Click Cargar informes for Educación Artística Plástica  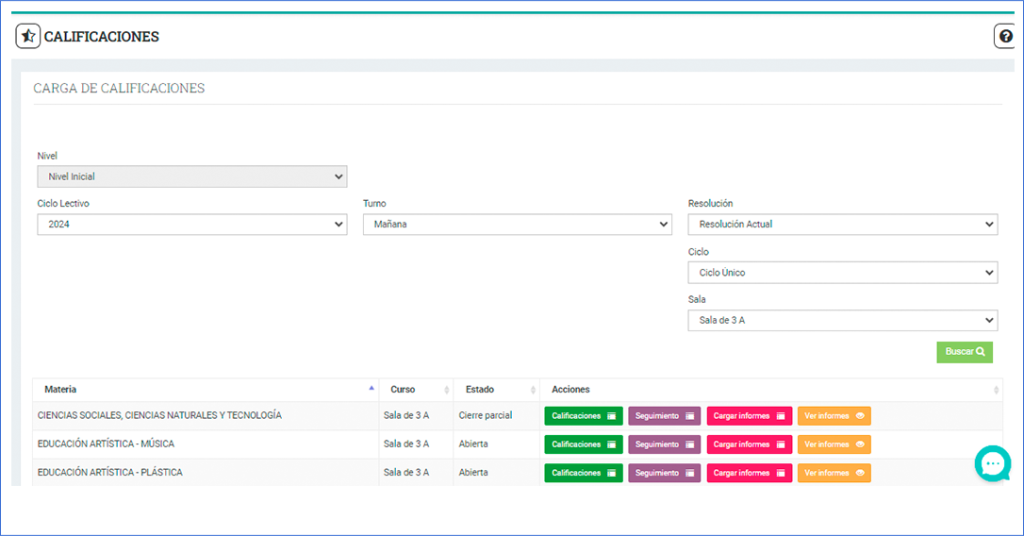(749, 473)
